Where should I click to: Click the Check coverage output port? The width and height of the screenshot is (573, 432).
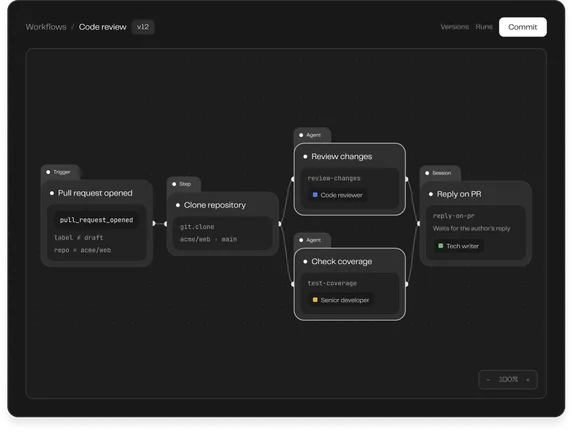pos(407,284)
